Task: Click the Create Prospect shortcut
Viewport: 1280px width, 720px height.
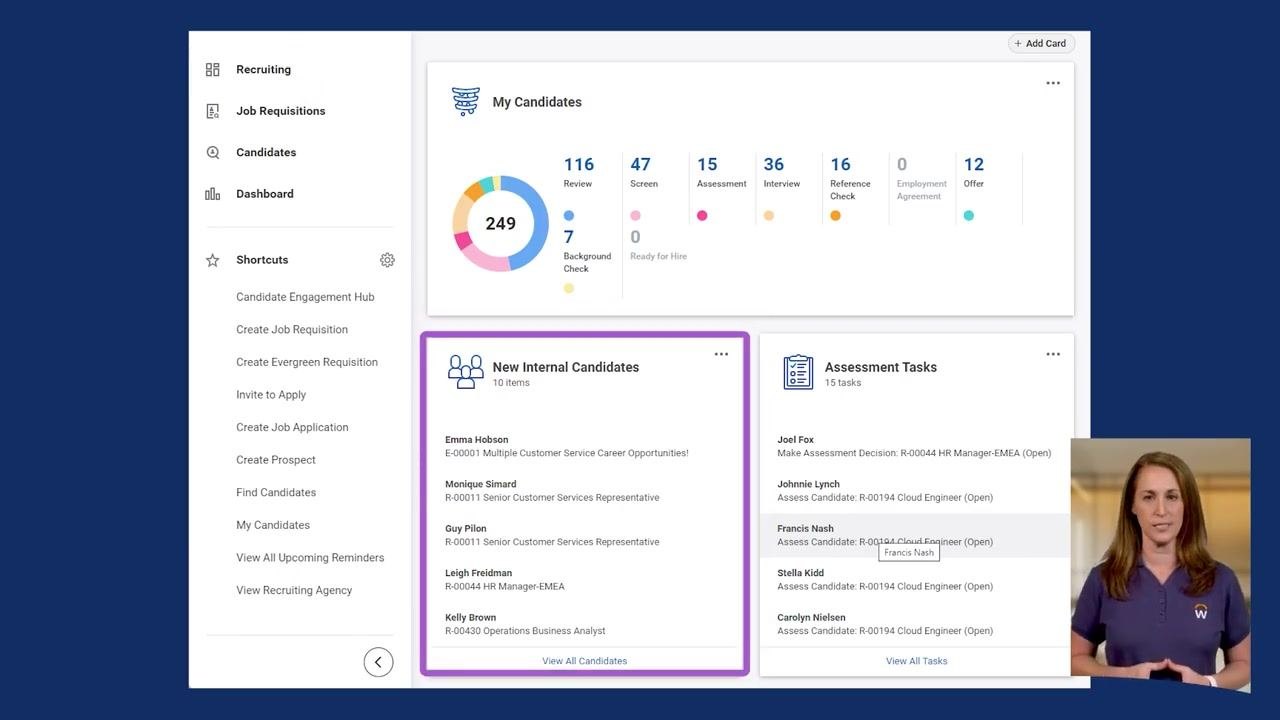Action: coord(276,460)
